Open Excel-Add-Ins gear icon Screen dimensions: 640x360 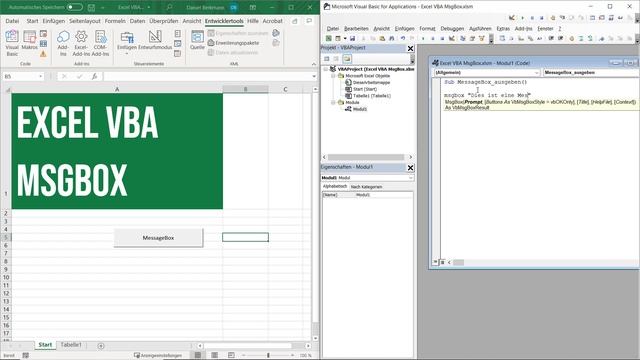tap(81, 43)
